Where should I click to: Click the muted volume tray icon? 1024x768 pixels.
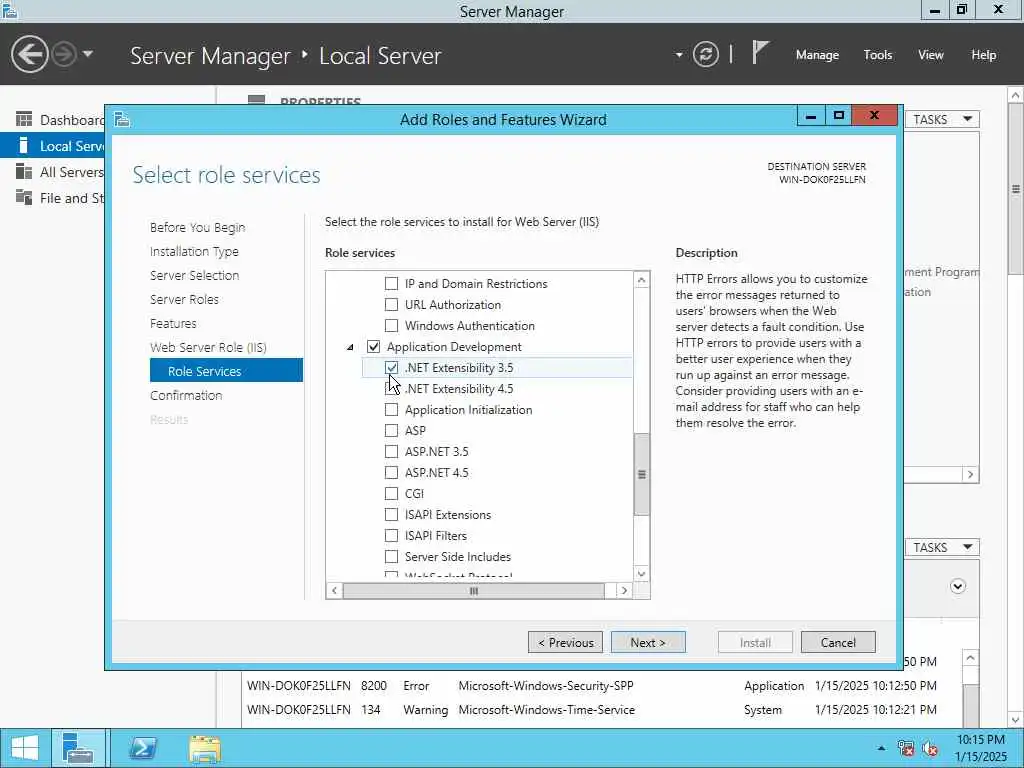(930, 748)
